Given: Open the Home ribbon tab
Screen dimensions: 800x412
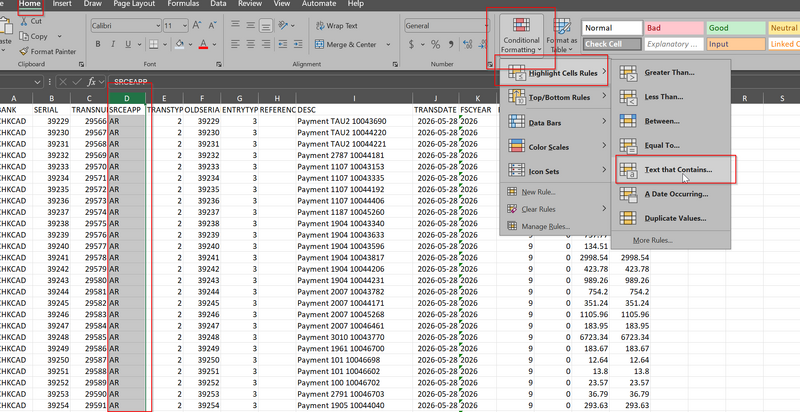Looking at the screenshot, I should 30,4.
